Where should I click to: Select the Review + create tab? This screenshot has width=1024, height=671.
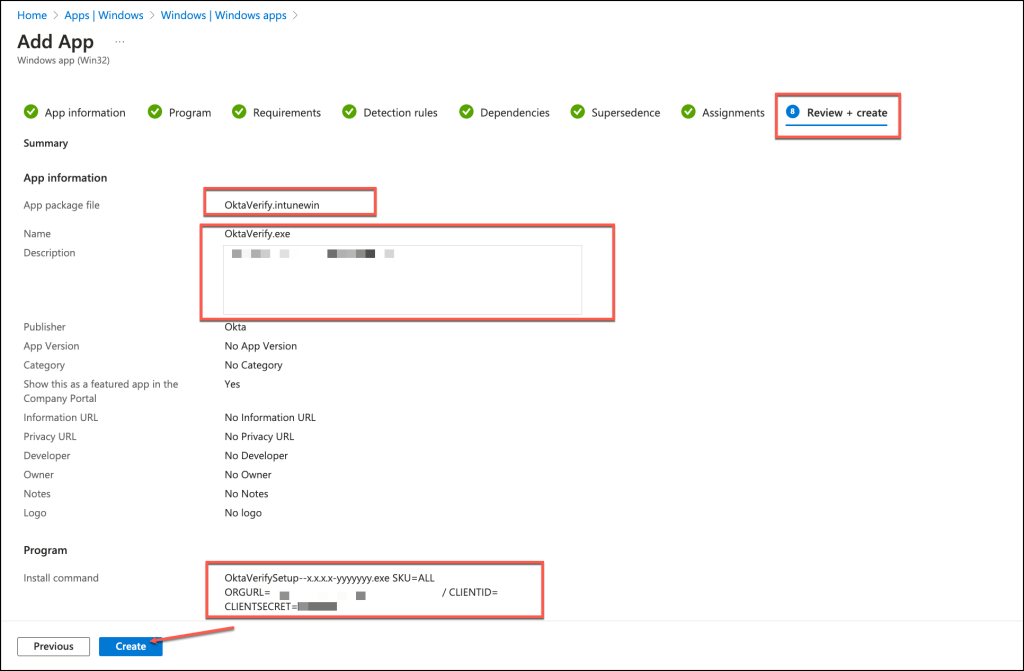point(847,113)
